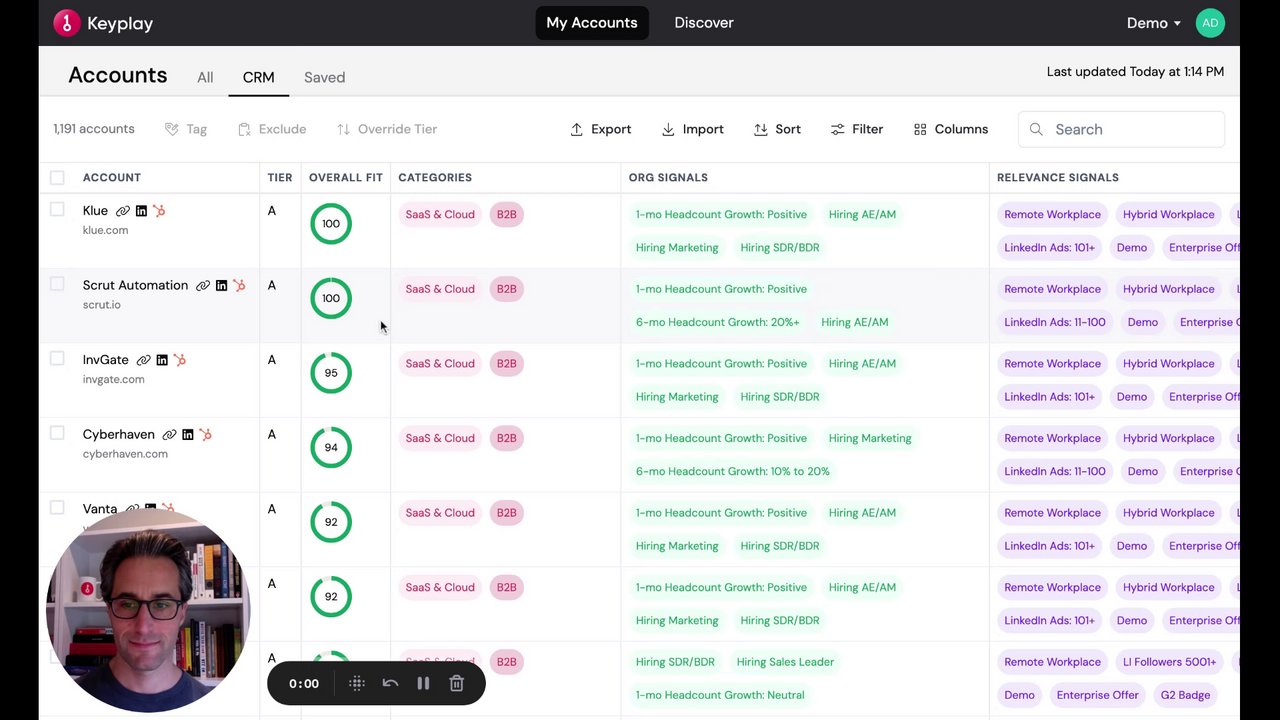Check the InvGate row checkbox

click(57, 359)
